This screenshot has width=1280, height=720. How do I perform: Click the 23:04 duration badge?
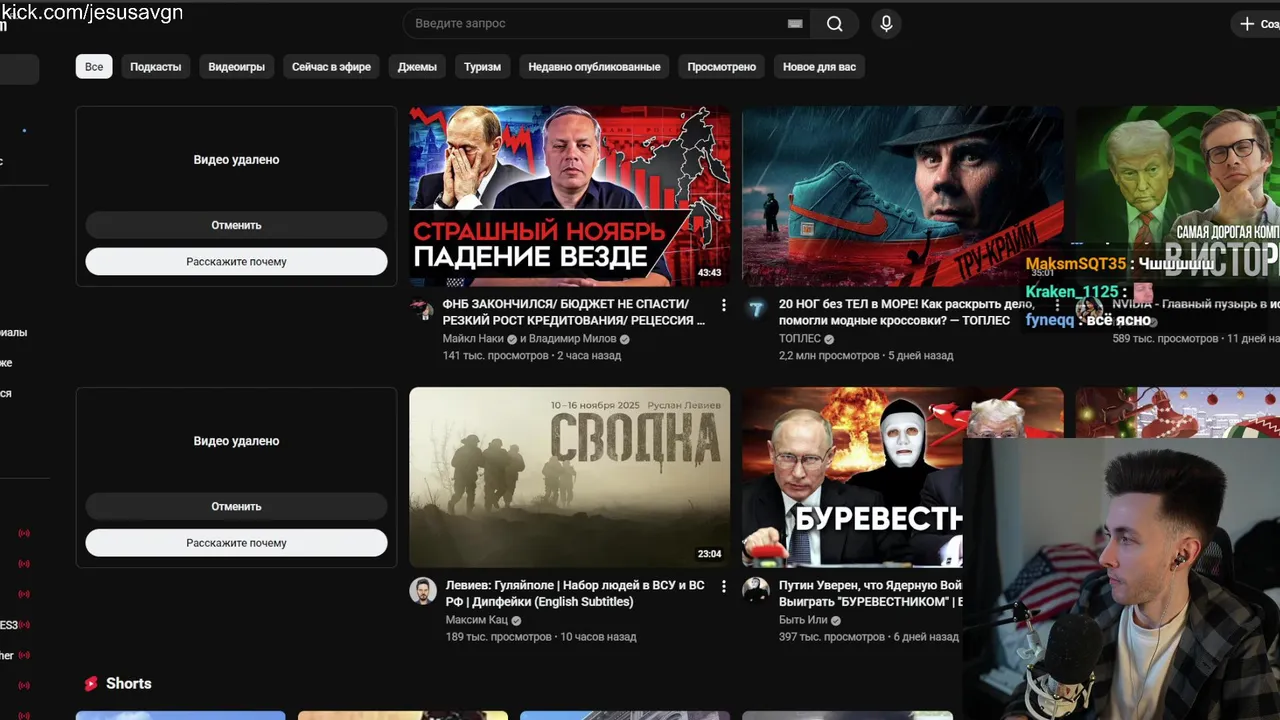pos(709,554)
